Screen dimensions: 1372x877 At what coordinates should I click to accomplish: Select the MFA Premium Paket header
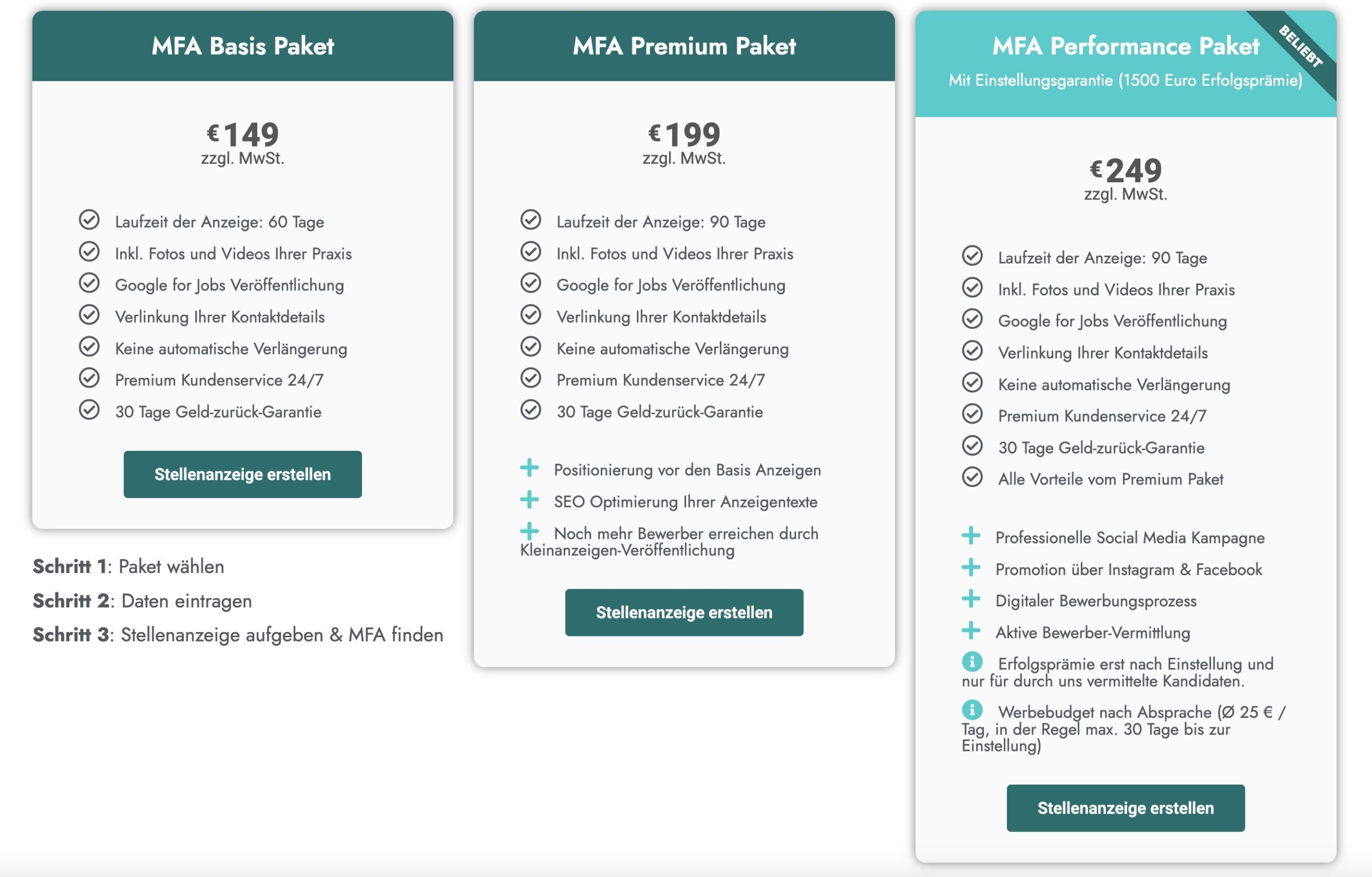(684, 46)
